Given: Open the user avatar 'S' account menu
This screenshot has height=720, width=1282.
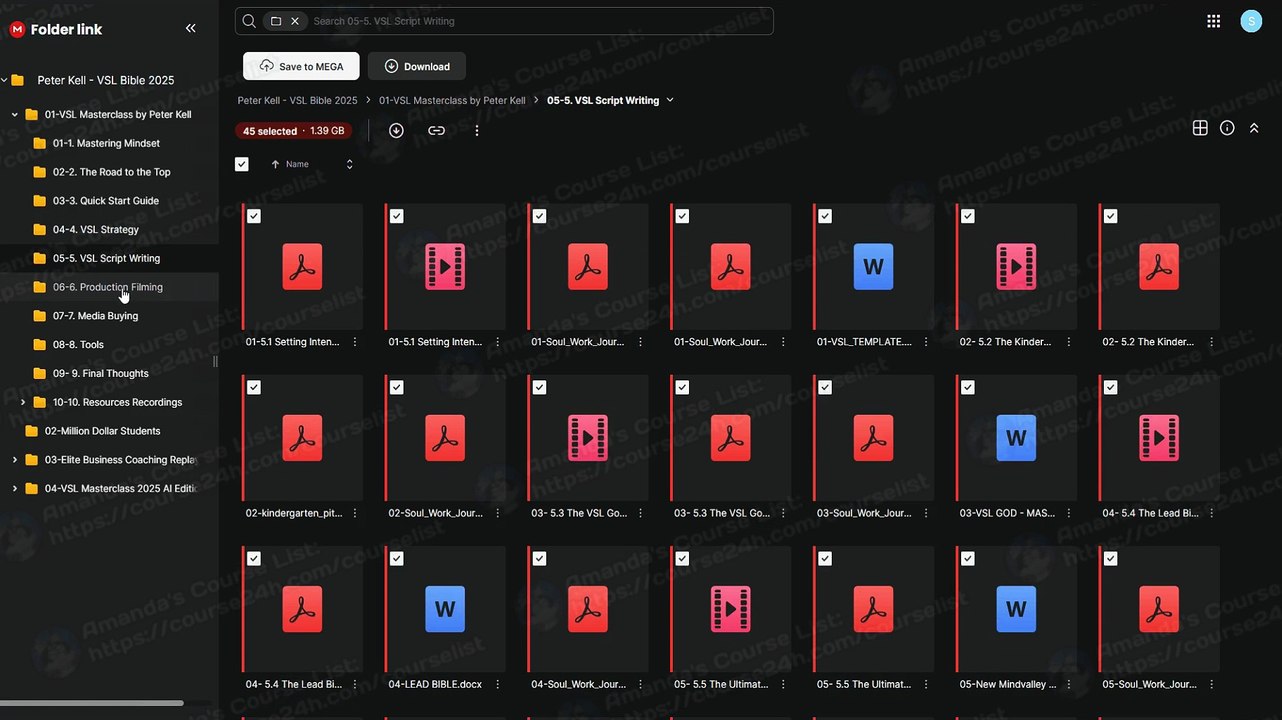Looking at the screenshot, I should [1251, 21].
